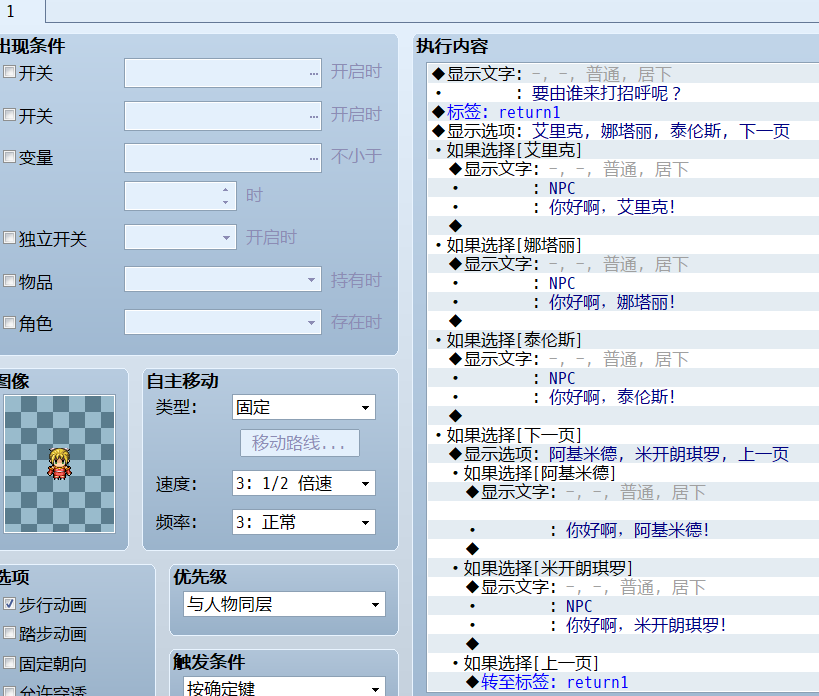Select the line 你好啊，艾里克!
This screenshot has width=819, height=696.
click(623, 207)
